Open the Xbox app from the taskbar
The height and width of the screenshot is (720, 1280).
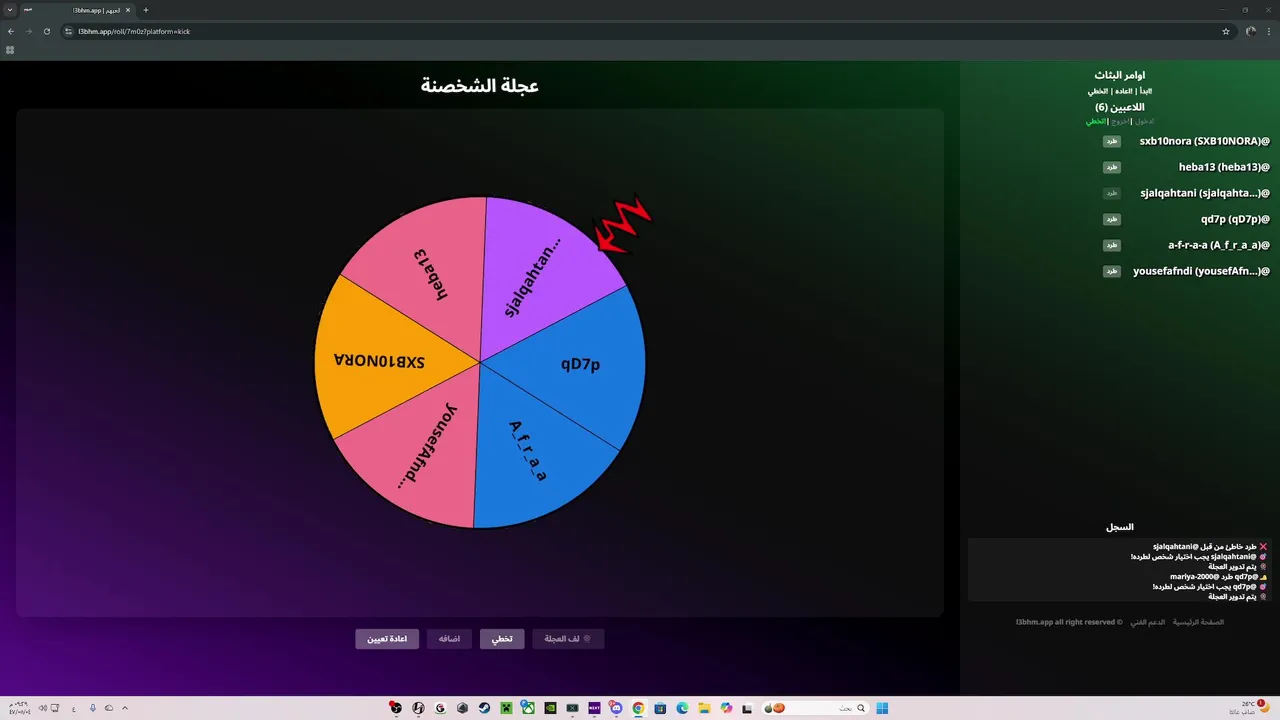(528, 708)
